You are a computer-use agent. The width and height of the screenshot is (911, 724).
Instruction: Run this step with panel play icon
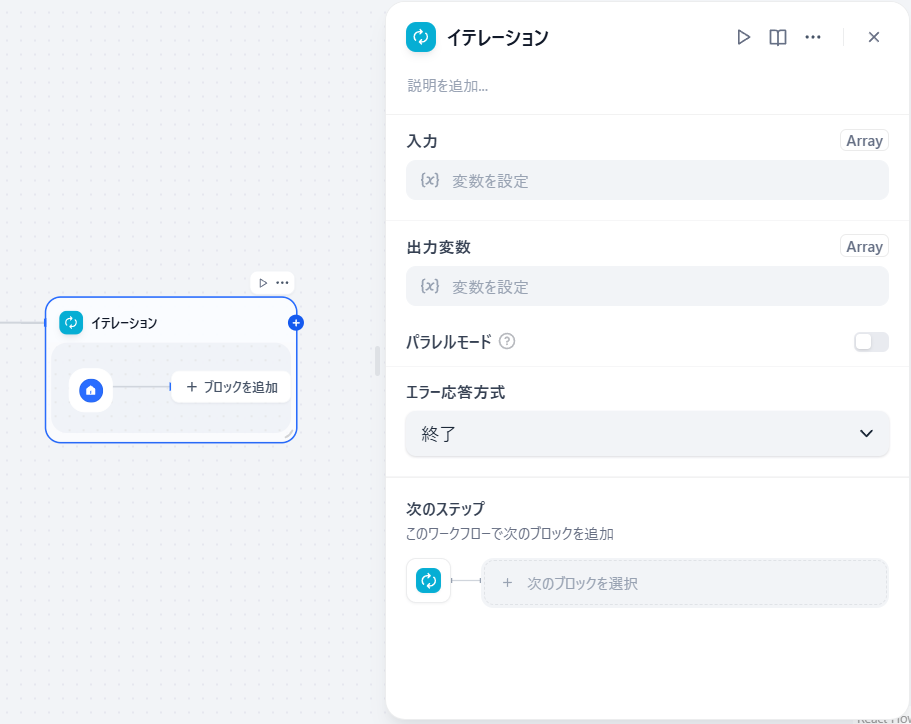tap(743, 37)
